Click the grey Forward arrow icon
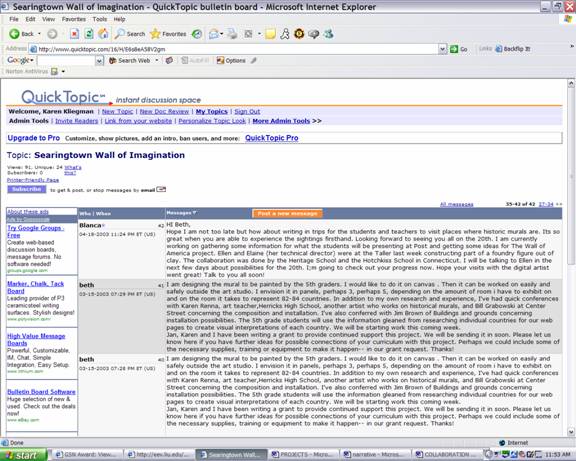 (x=53, y=34)
